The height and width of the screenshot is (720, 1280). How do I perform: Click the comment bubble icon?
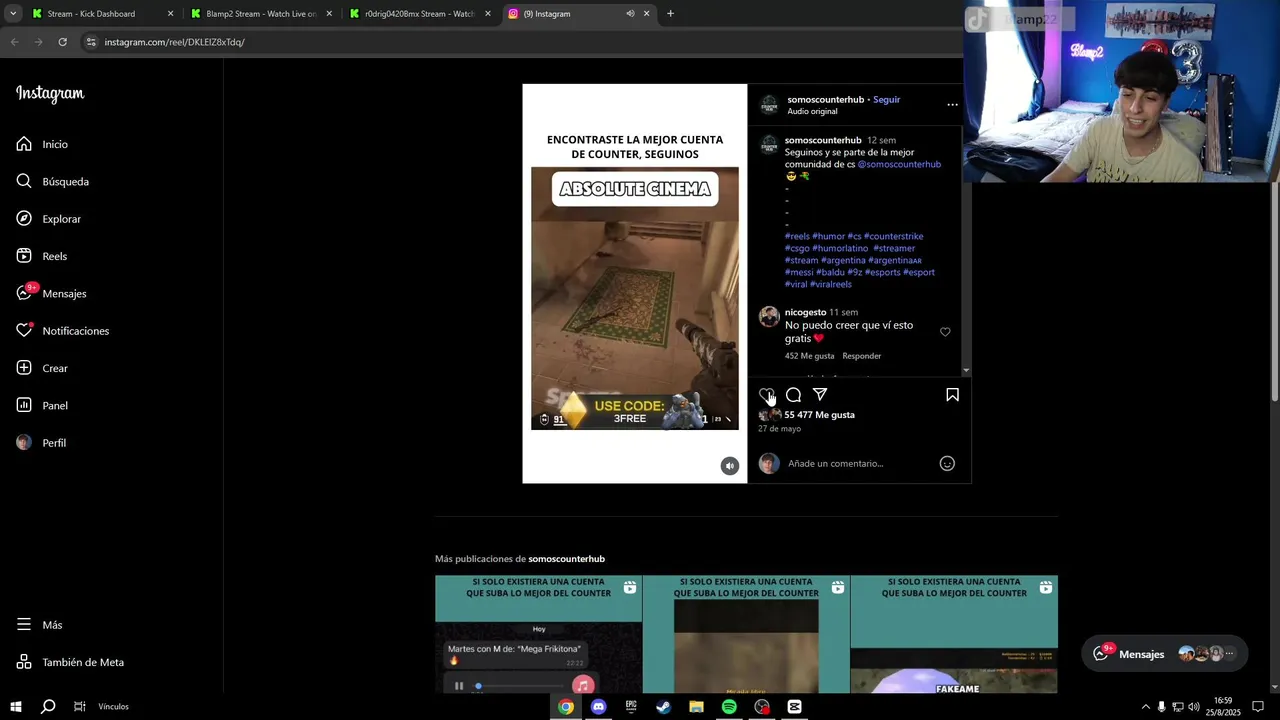(x=793, y=395)
